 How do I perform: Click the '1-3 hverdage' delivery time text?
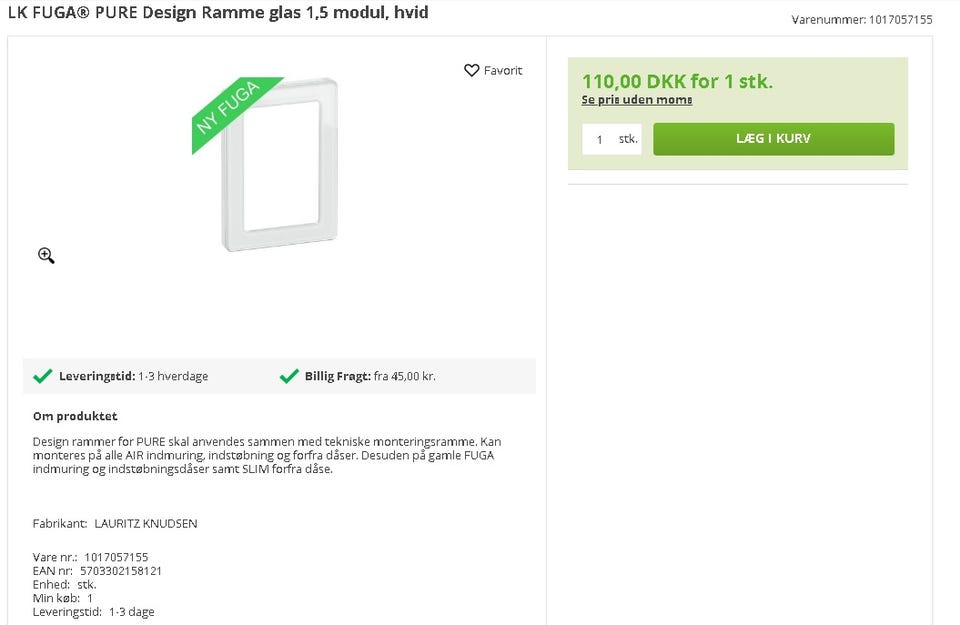[x=173, y=377]
